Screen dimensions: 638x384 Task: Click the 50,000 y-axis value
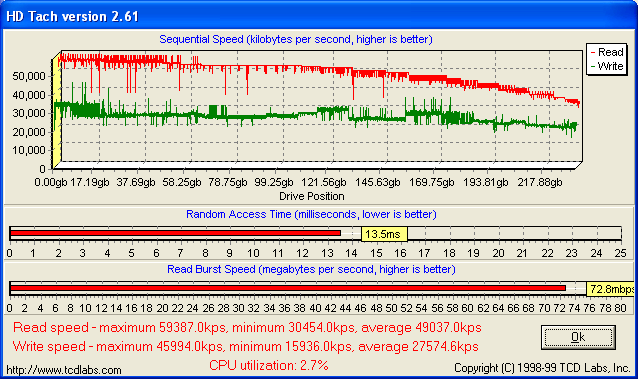pyautogui.click(x=29, y=76)
